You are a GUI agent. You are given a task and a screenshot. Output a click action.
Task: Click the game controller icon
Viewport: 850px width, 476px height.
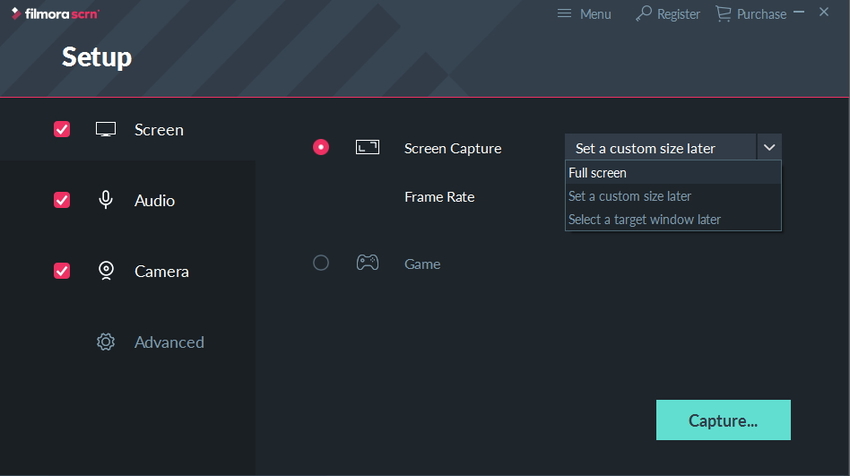click(x=368, y=263)
